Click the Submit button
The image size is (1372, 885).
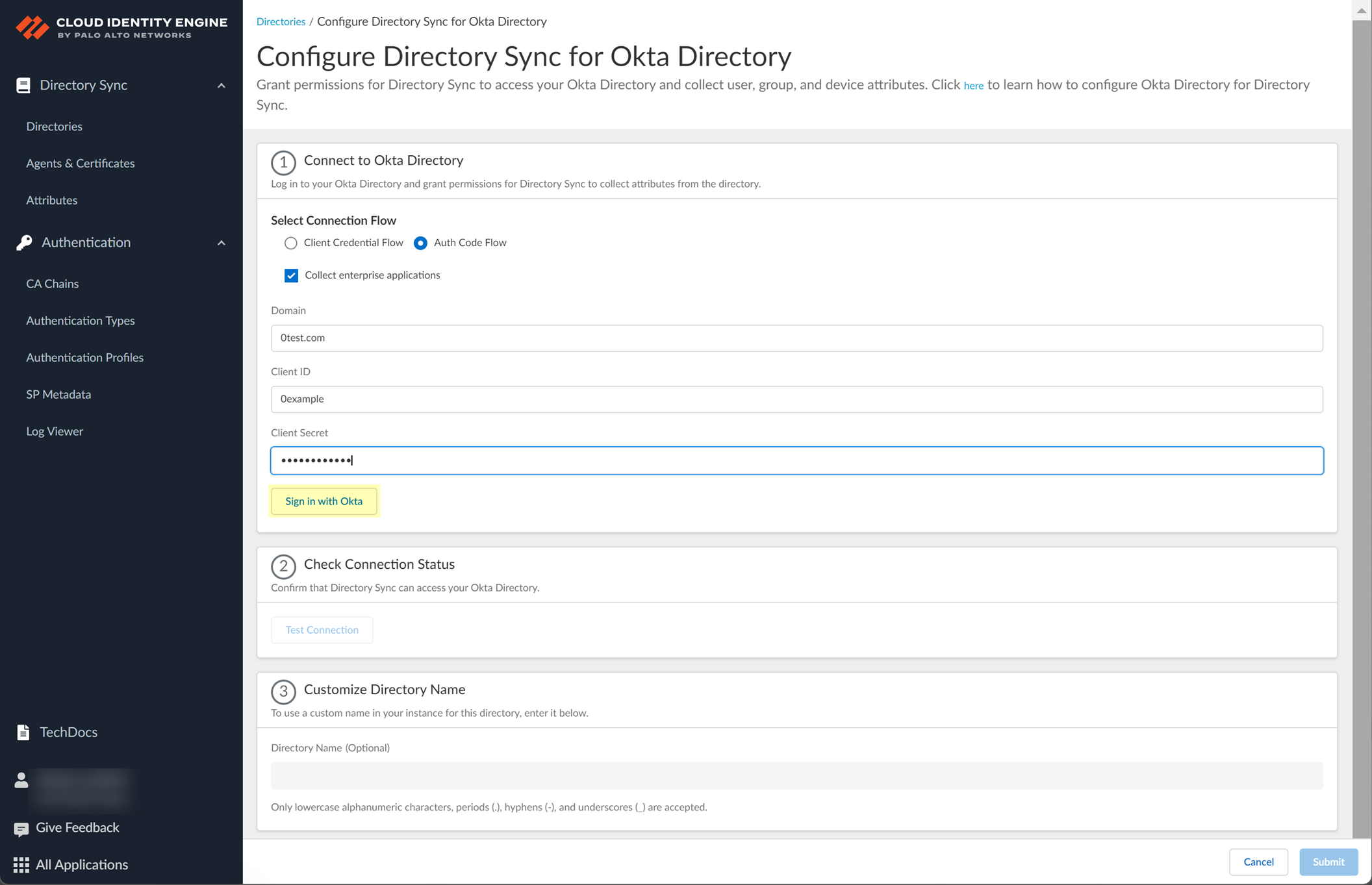click(1328, 862)
